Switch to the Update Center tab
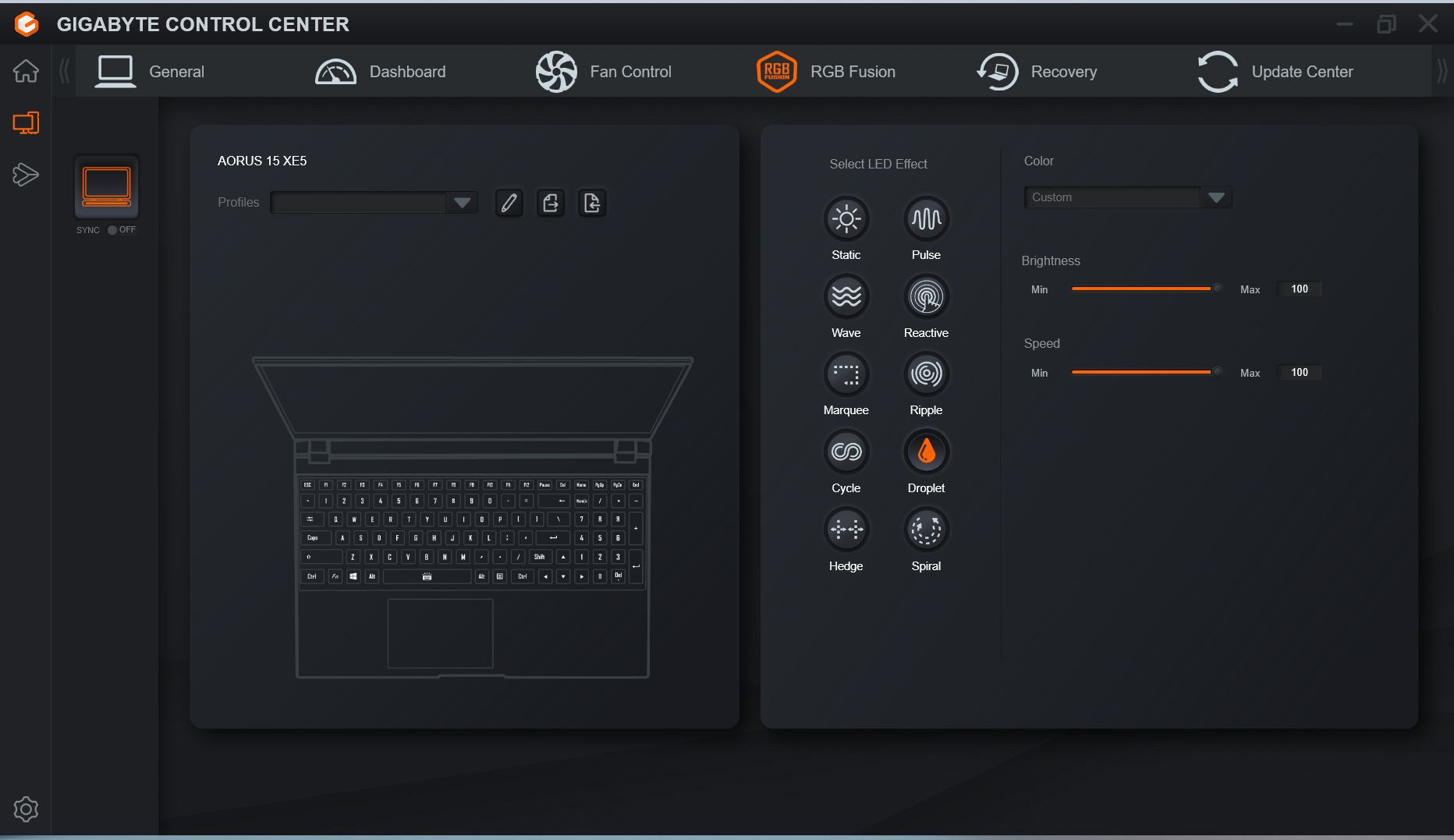 [1275, 72]
